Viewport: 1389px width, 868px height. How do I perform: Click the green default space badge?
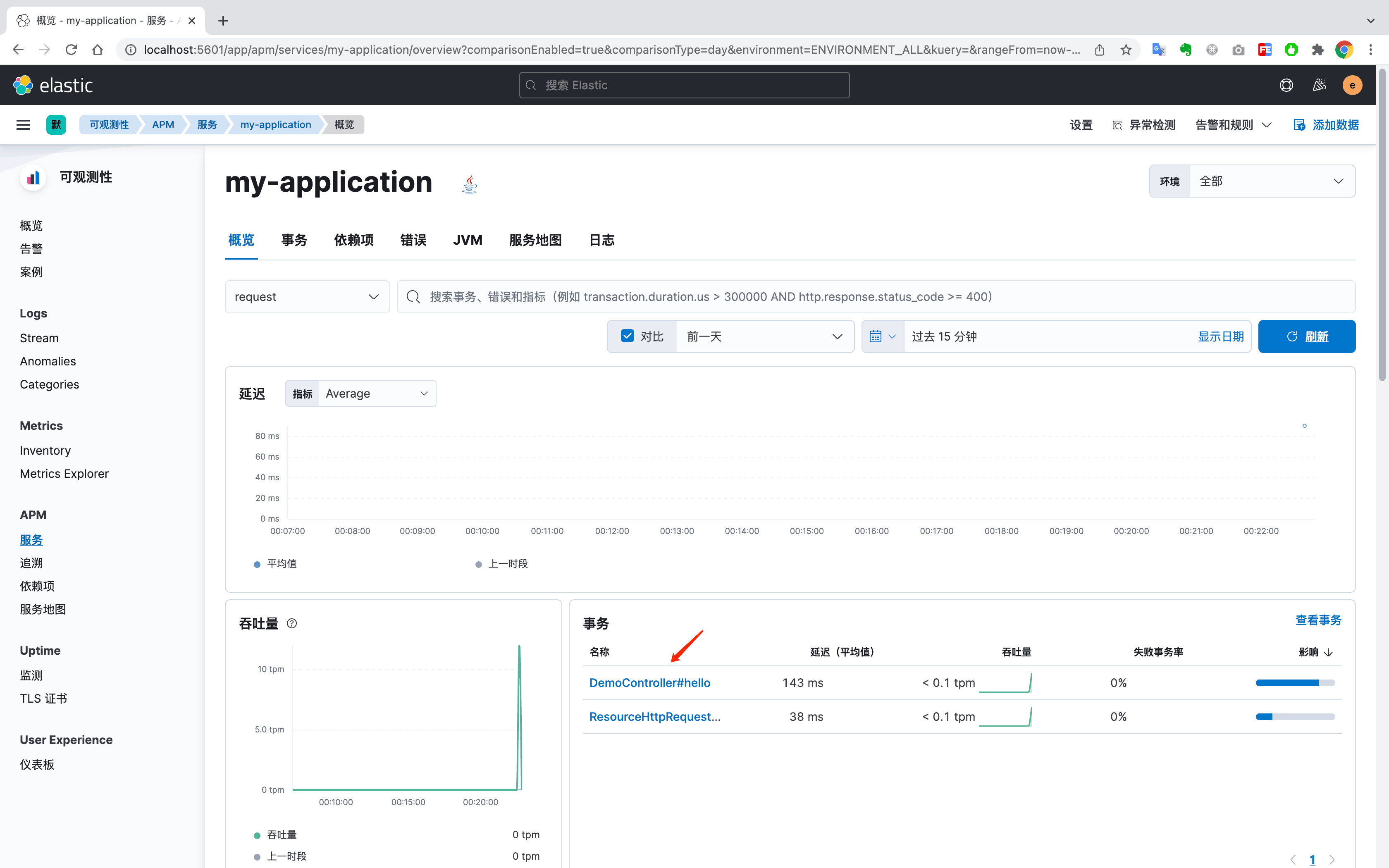point(56,124)
